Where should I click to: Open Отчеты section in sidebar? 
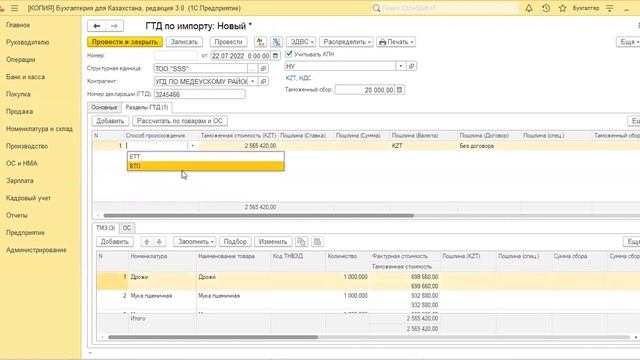pos(17,215)
